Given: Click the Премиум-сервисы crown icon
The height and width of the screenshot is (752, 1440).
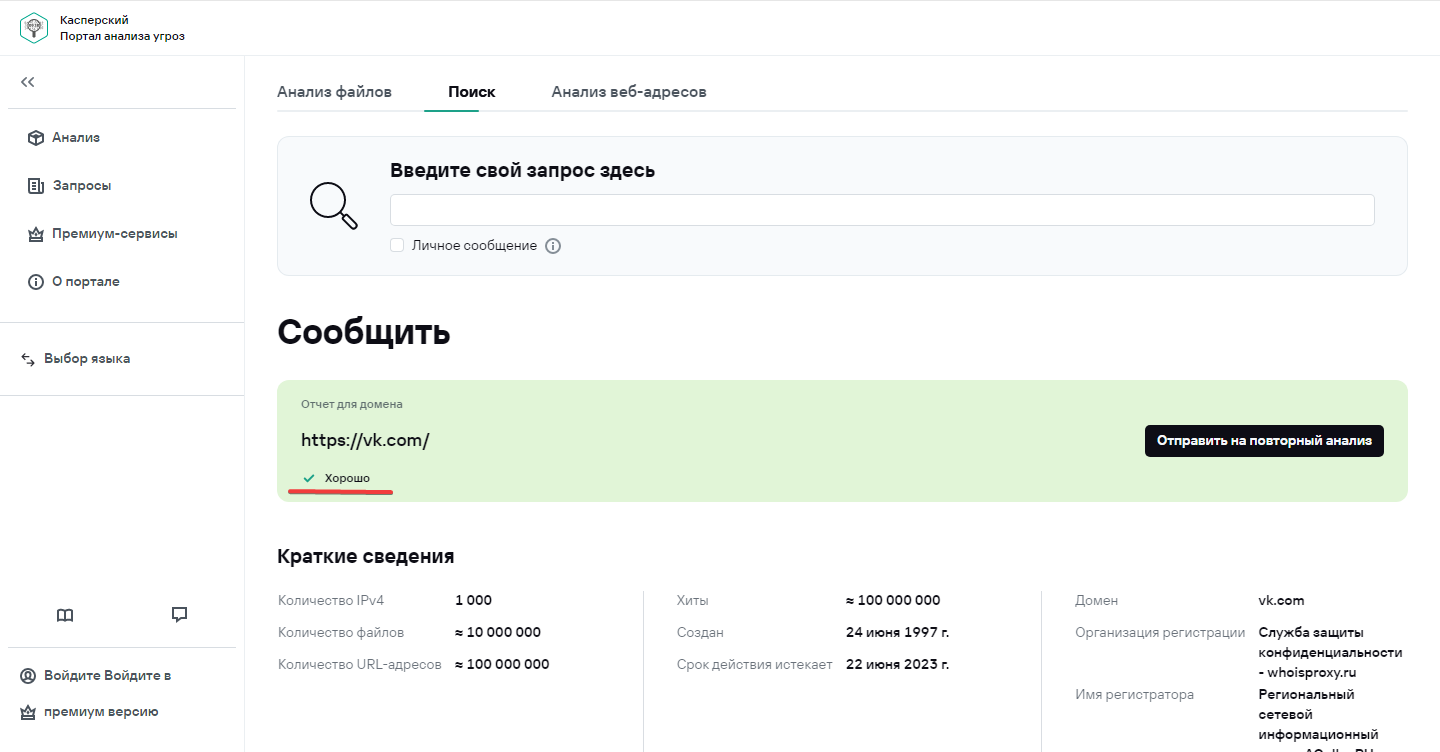Looking at the screenshot, I should (36, 234).
